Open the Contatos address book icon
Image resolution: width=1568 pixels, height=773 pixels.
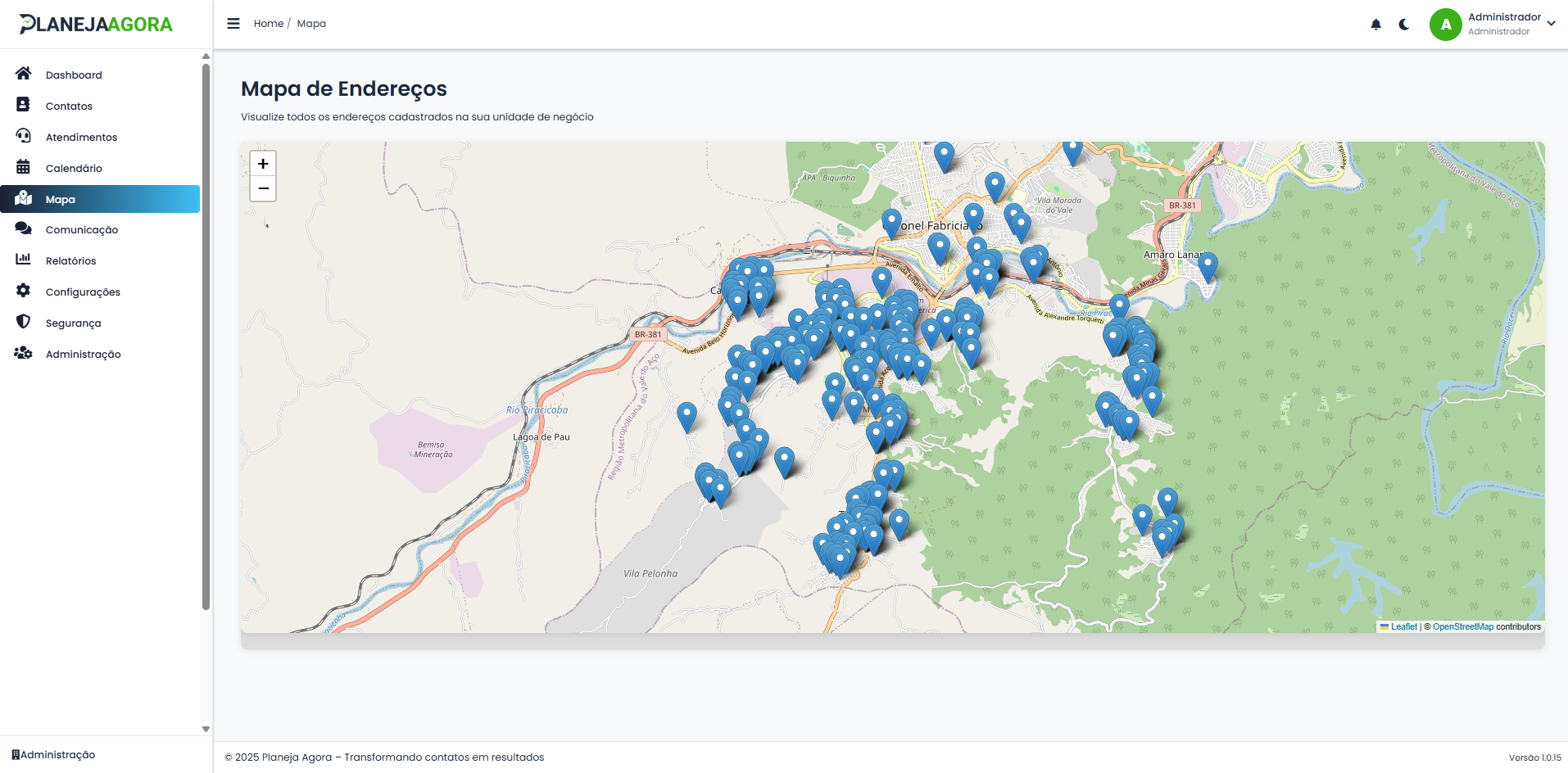tap(23, 105)
